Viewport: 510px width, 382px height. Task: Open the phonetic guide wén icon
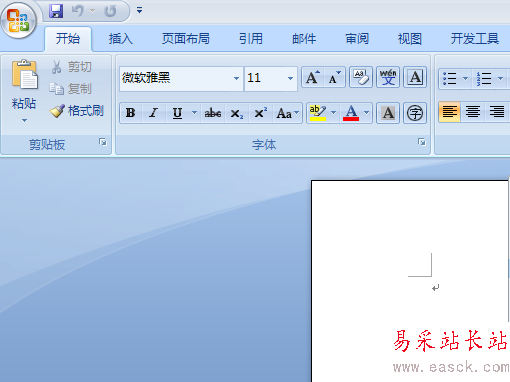[x=388, y=77]
